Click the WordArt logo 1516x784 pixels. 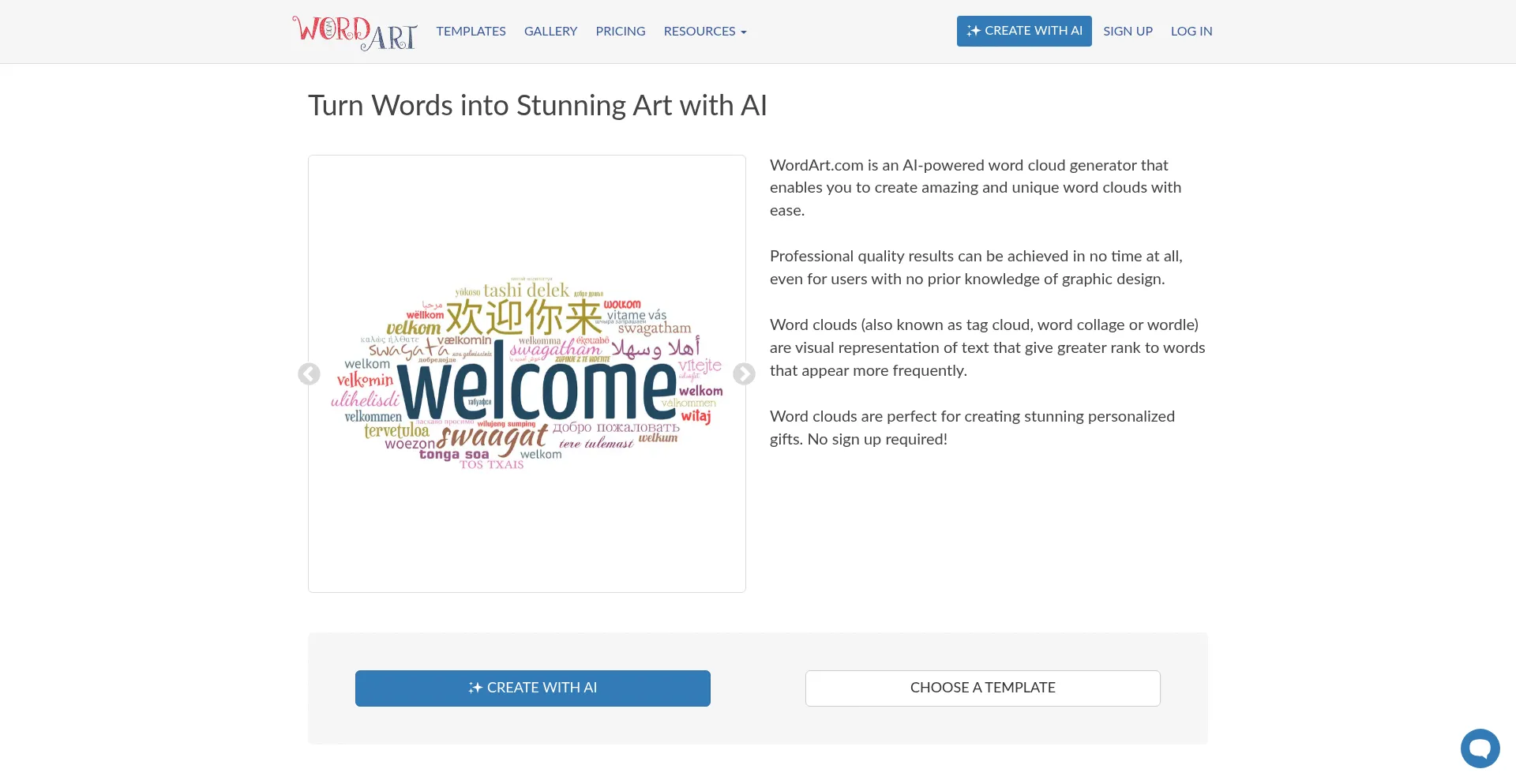[355, 32]
